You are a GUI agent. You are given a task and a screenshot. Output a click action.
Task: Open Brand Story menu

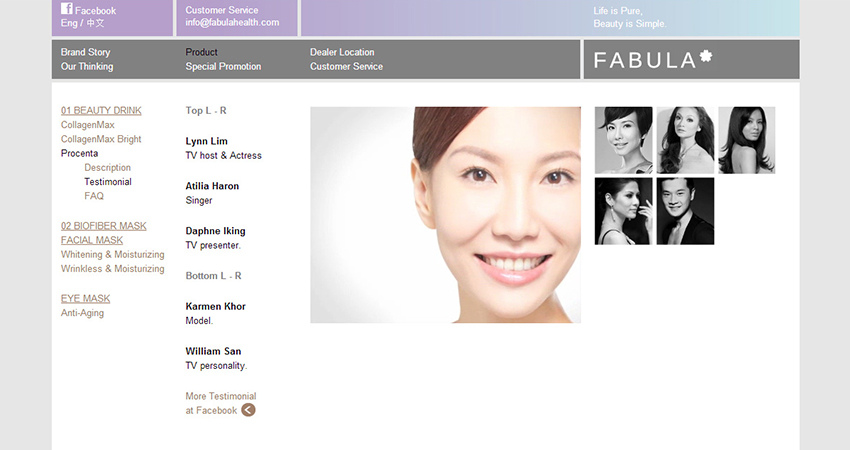tap(85, 52)
